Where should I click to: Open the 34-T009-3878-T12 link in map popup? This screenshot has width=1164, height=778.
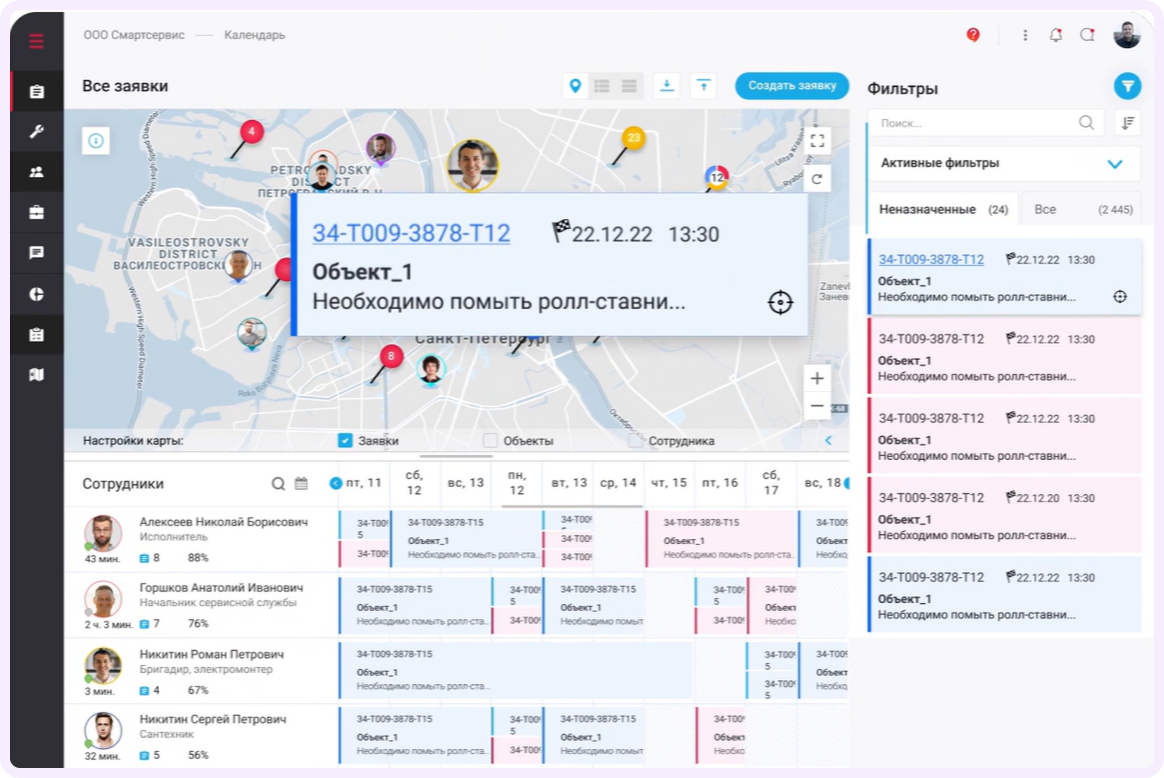tap(411, 233)
